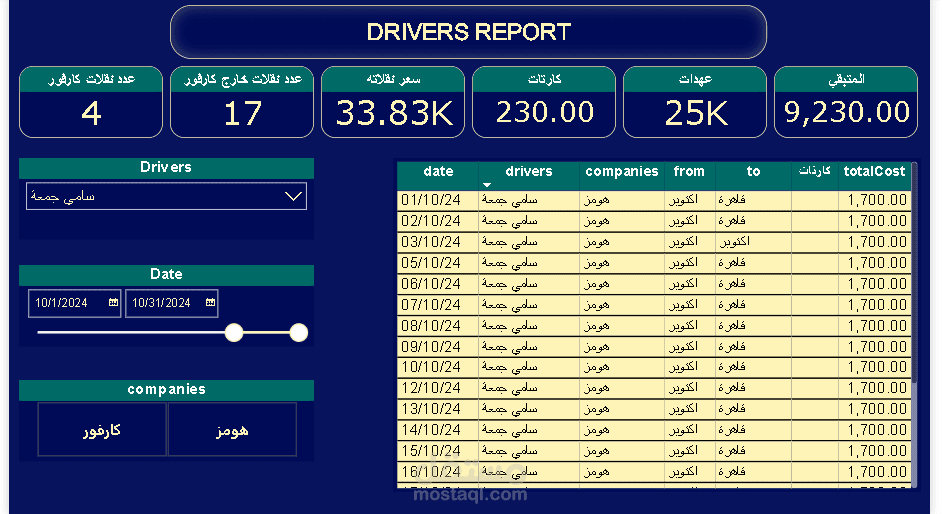
Task: Open the end date calendar picker icon
Action: 210,303
